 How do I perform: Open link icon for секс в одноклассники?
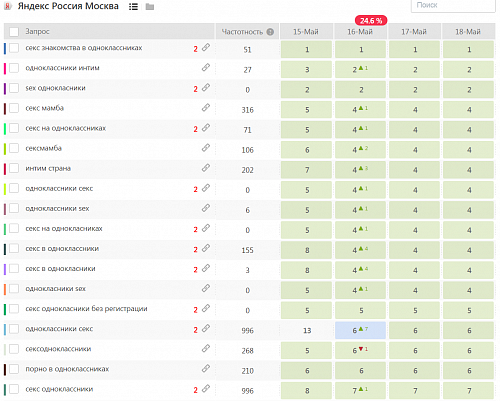coord(206,248)
